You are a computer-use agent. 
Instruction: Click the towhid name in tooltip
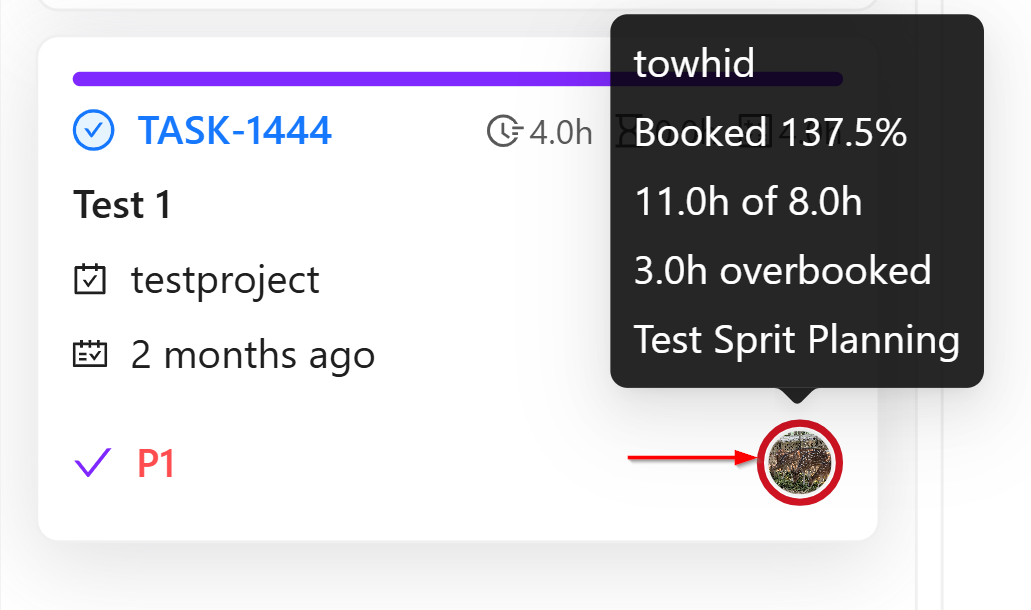tap(694, 64)
